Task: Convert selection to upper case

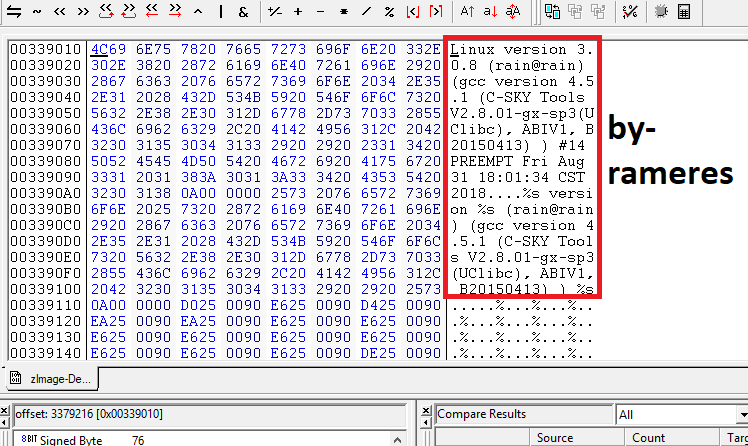Action: [x=468, y=11]
